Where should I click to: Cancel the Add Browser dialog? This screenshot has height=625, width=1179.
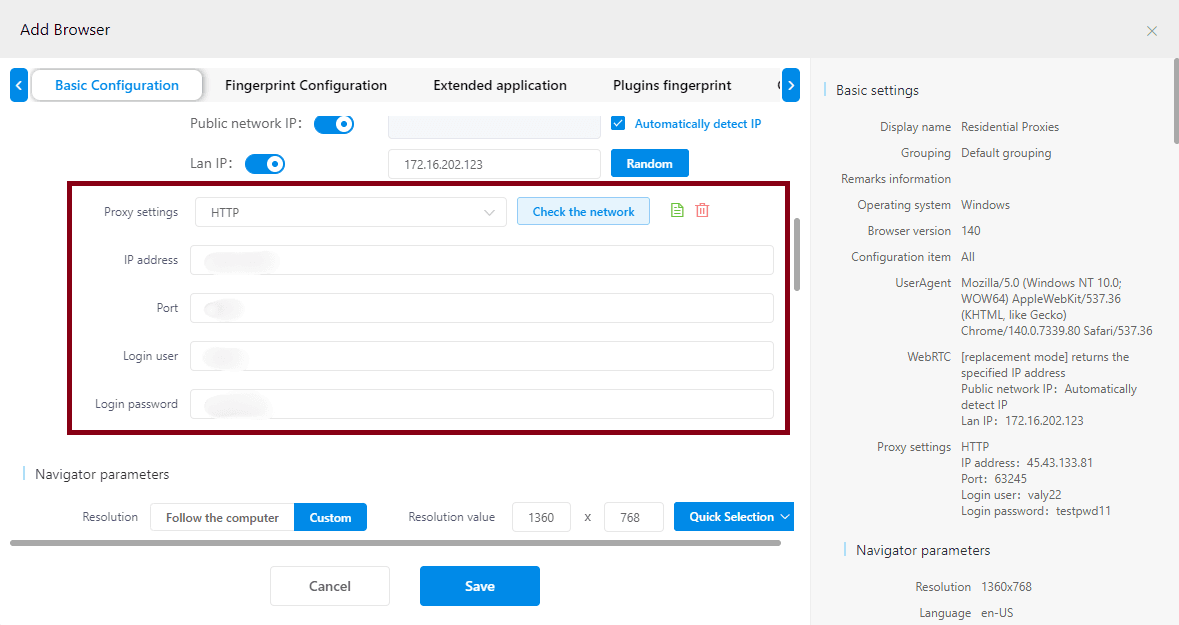point(329,586)
